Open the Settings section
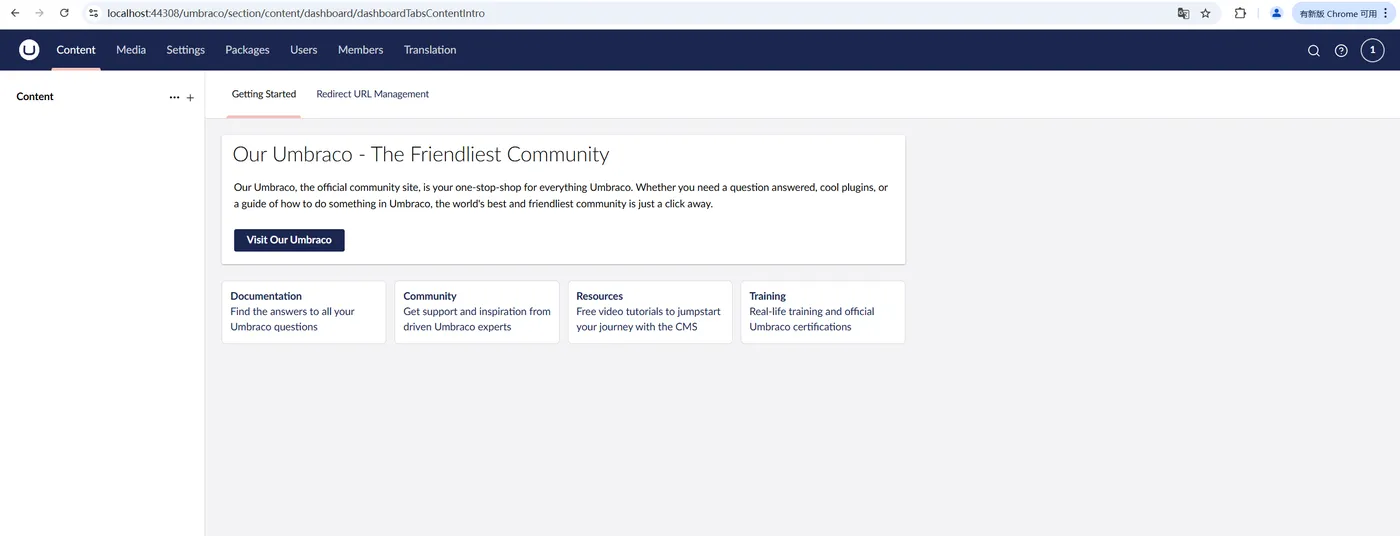This screenshot has width=1400, height=536. coord(186,50)
